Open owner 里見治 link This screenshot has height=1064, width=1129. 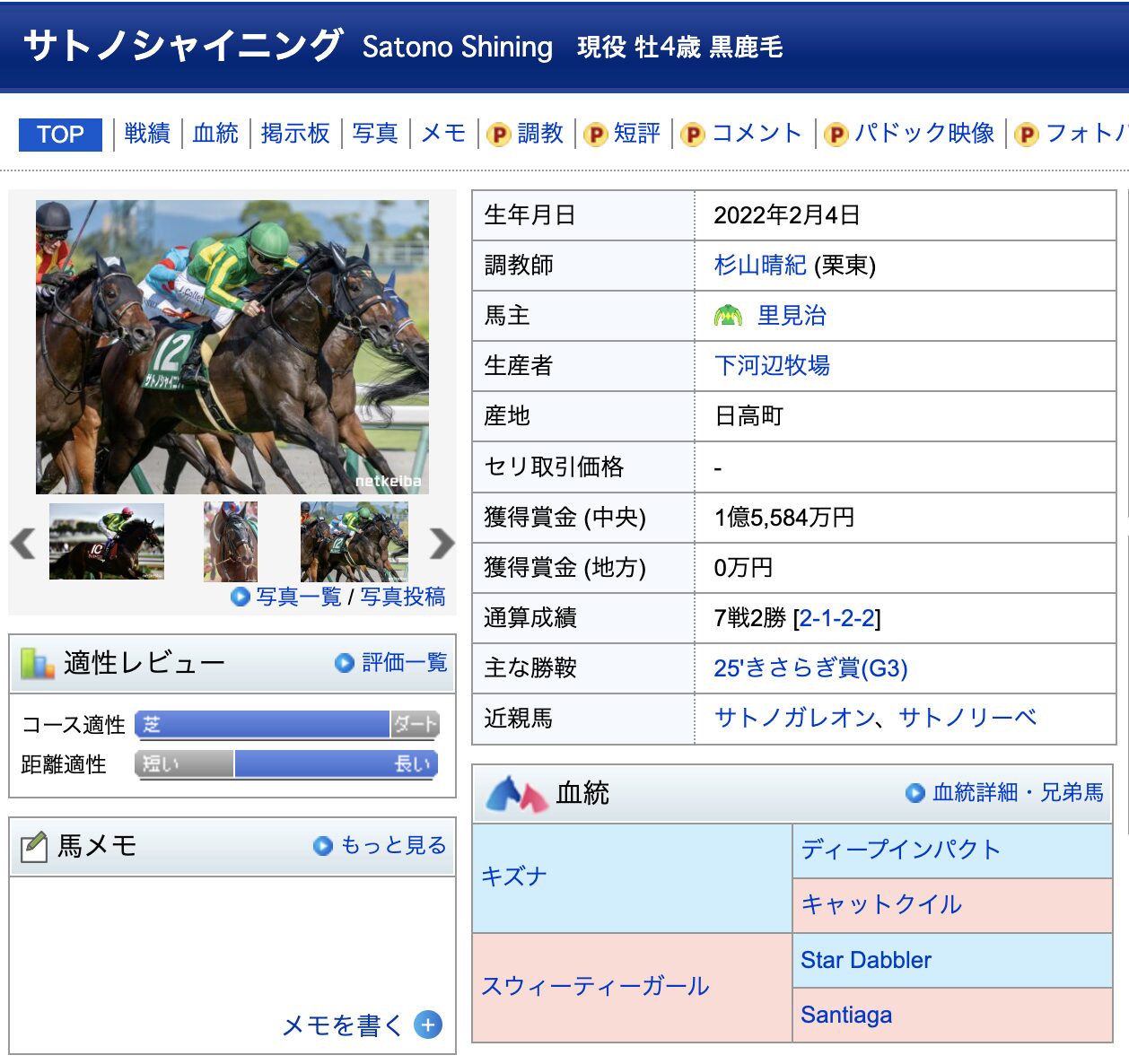792,316
